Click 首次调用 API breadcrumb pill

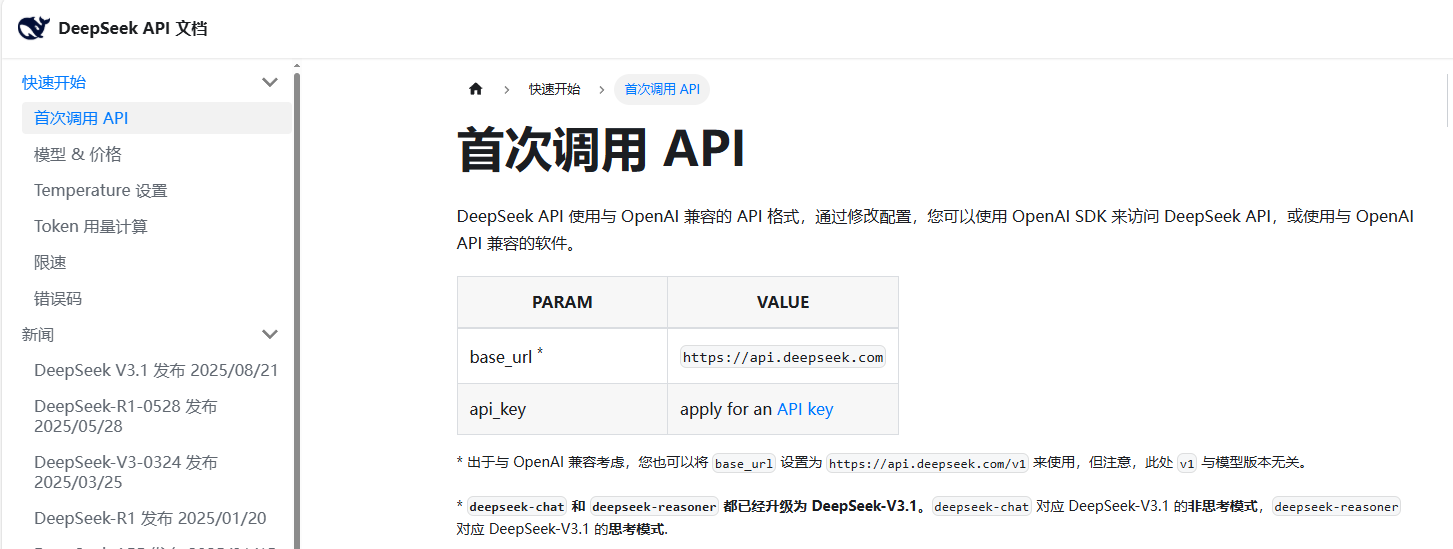coord(662,89)
